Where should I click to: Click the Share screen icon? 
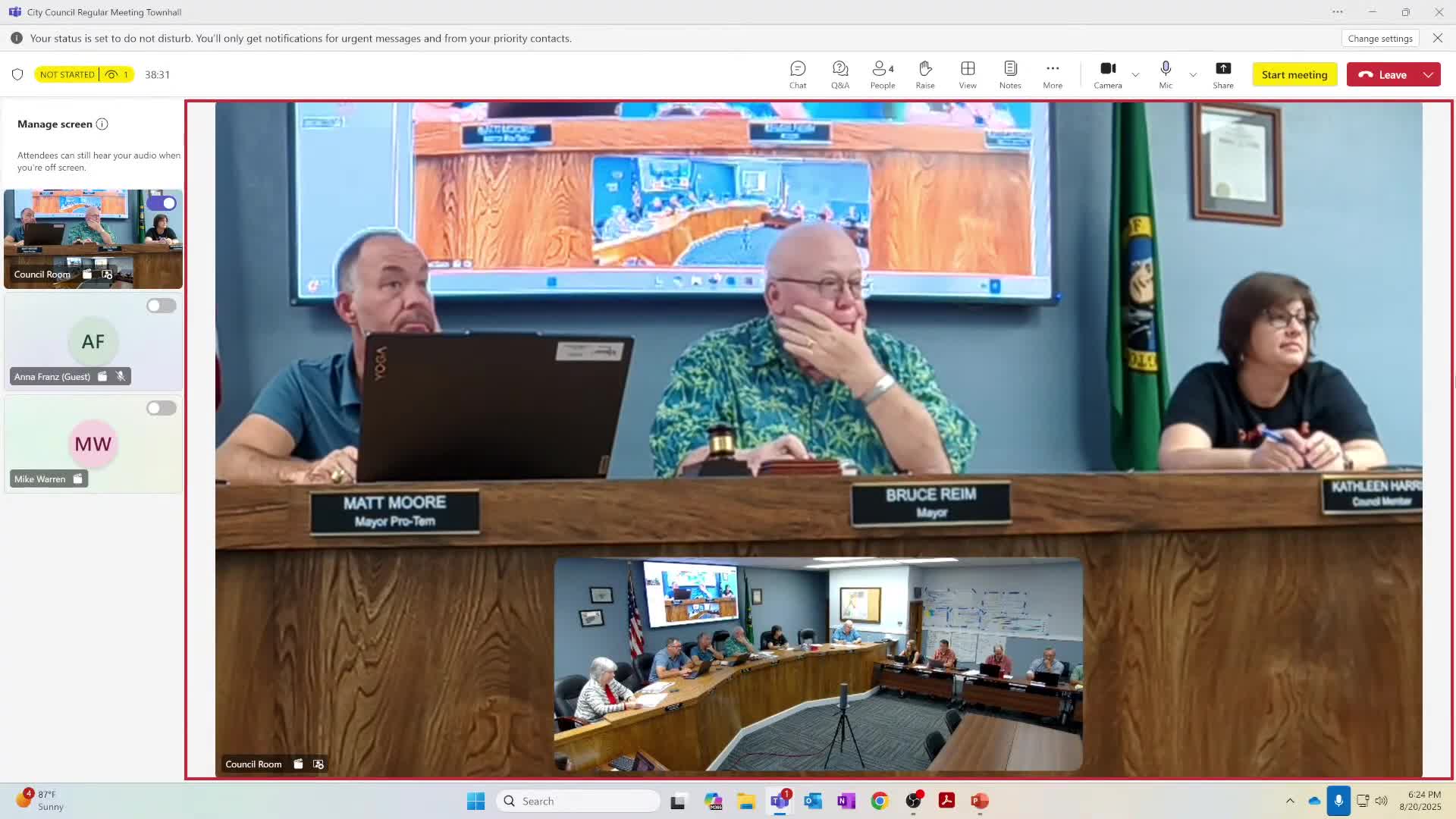1223,74
